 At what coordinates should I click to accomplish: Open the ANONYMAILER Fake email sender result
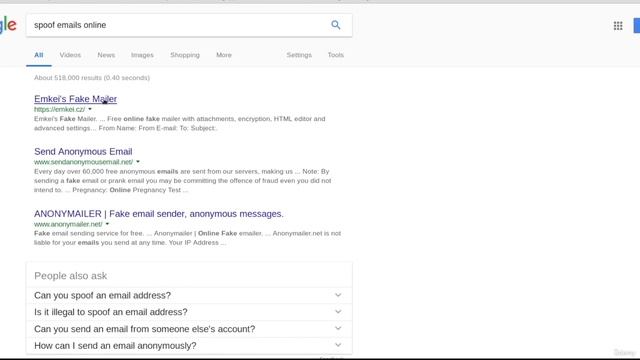click(159, 214)
